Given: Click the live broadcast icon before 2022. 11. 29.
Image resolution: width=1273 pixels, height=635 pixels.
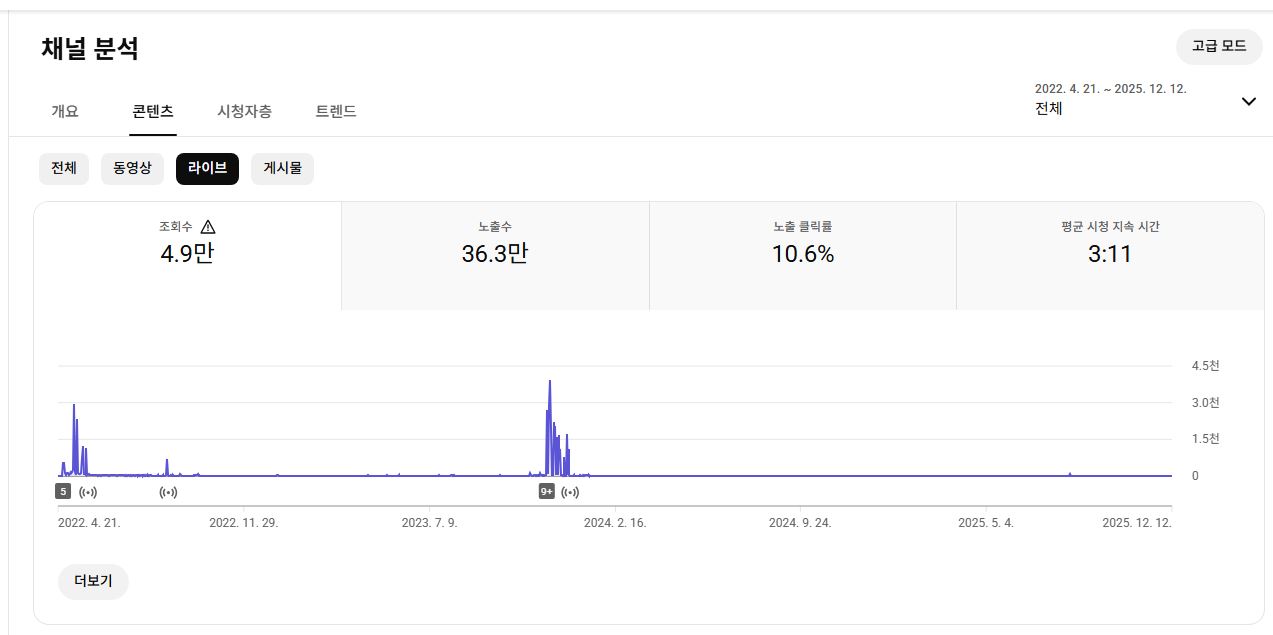Looking at the screenshot, I should [168, 492].
